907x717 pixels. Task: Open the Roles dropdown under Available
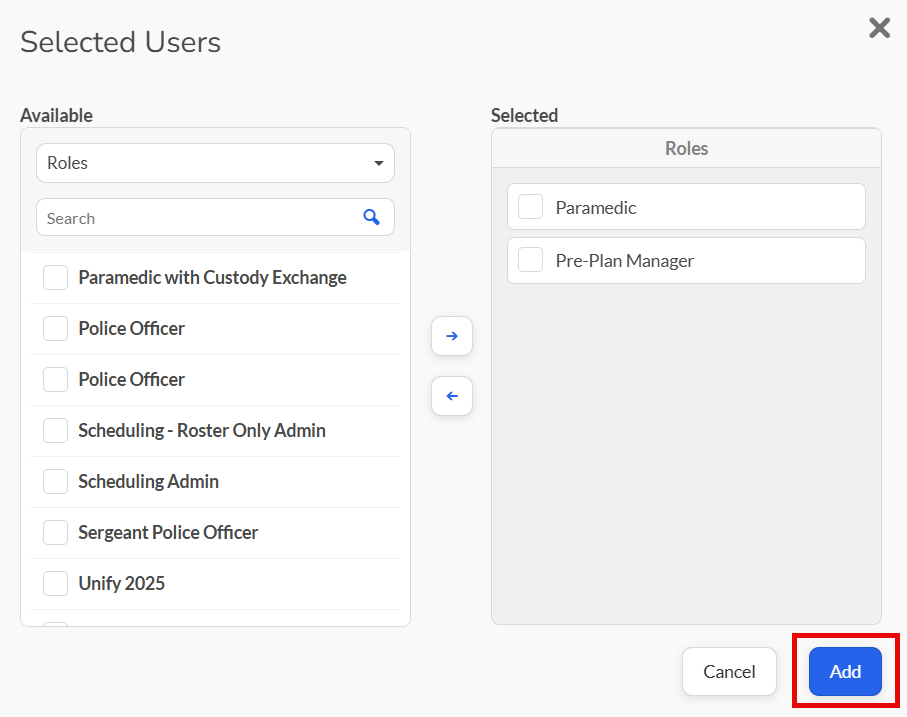(x=215, y=163)
